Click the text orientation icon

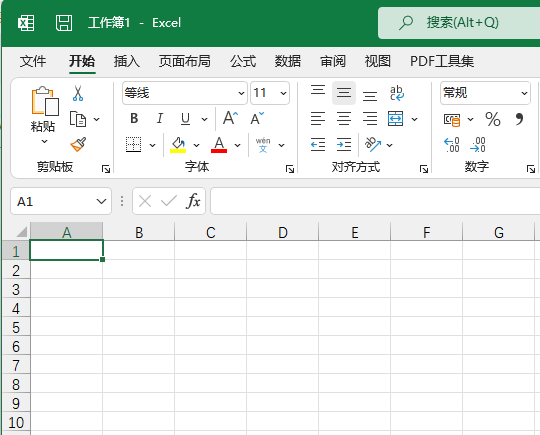(x=373, y=144)
